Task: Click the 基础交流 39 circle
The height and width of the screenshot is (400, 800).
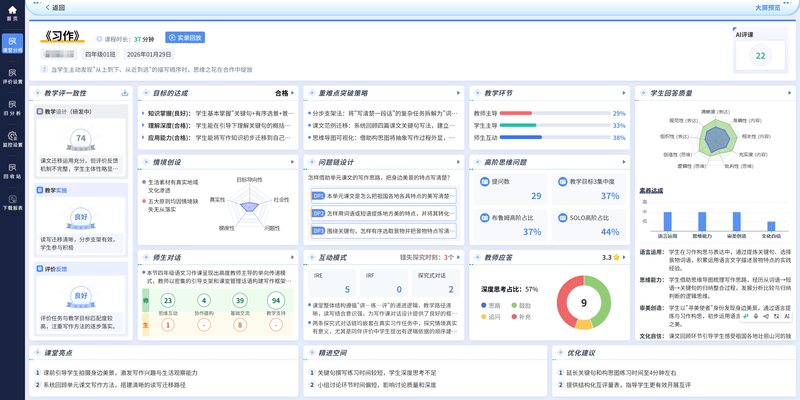Action: coord(240,300)
